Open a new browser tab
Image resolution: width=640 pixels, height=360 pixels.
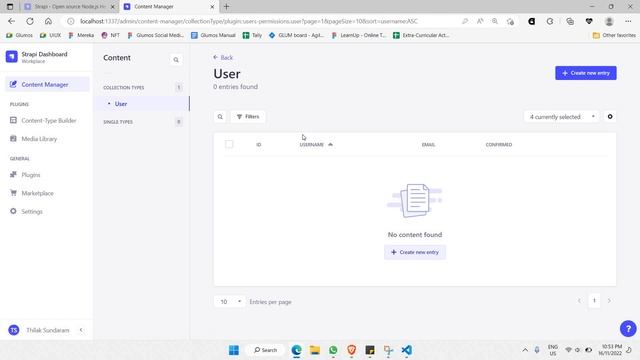pyautogui.click(x=227, y=7)
